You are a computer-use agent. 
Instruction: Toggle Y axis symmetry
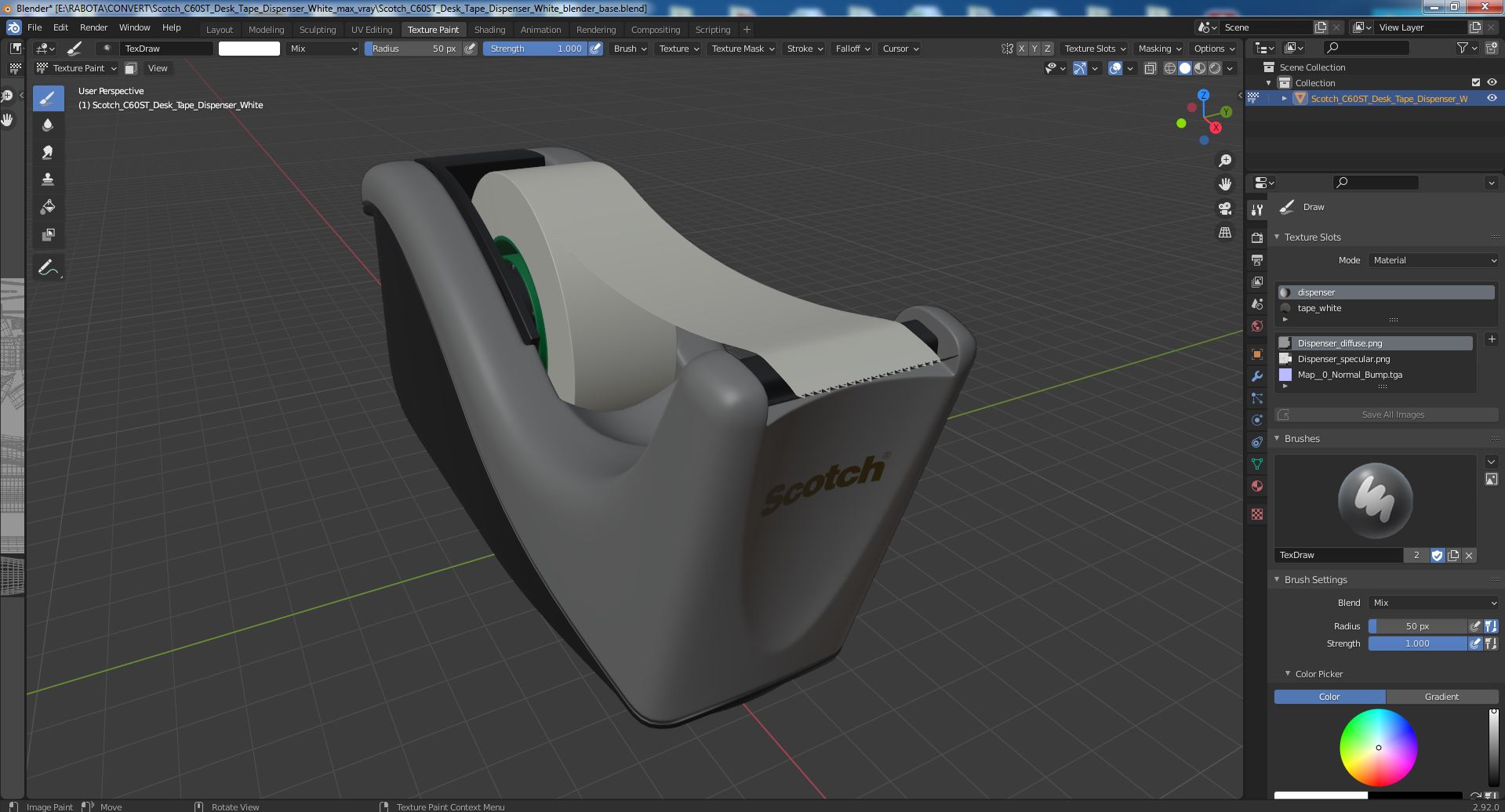pyautogui.click(x=1034, y=49)
